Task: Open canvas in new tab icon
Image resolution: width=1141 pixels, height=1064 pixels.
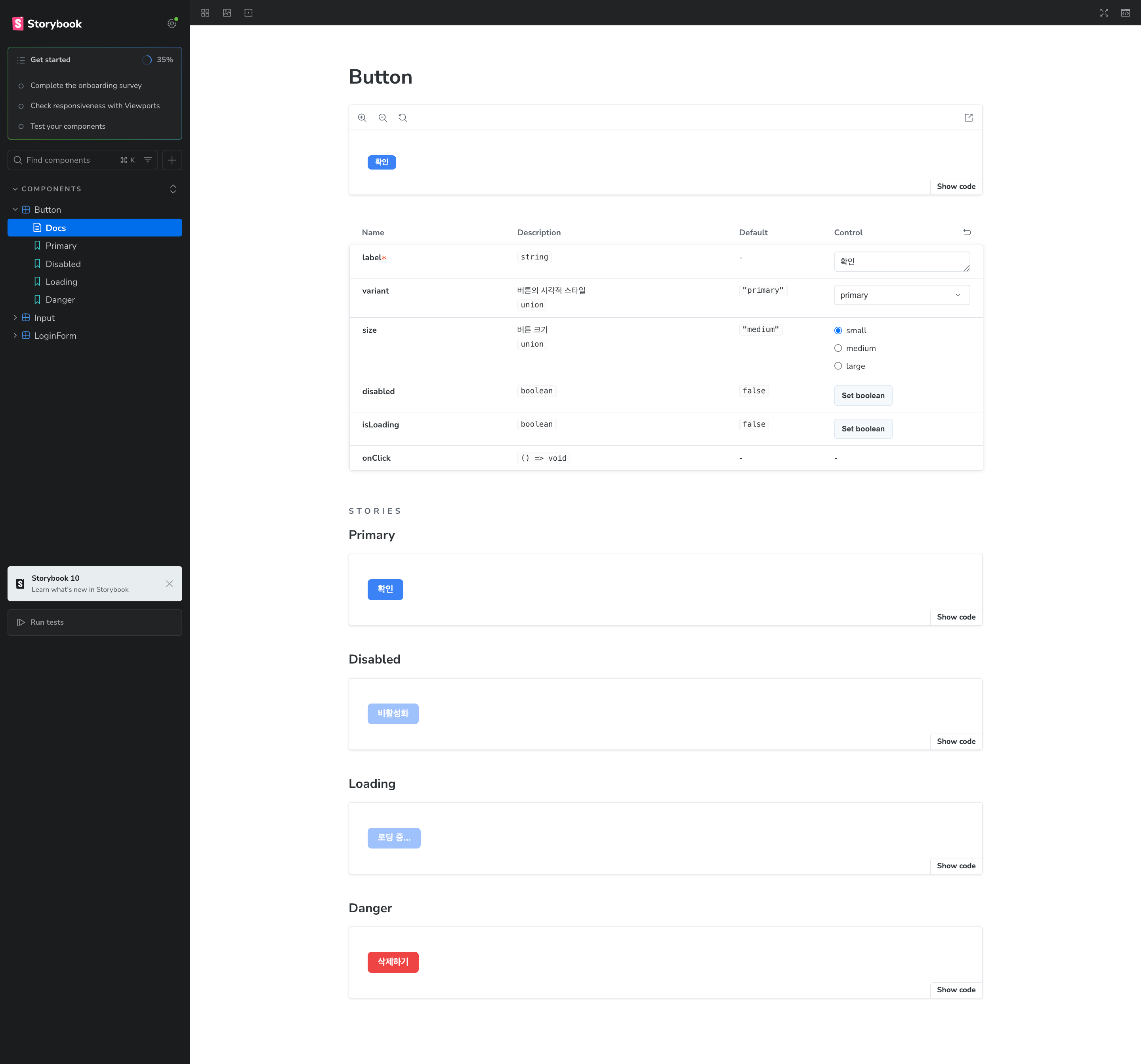Action: pyautogui.click(x=968, y=118)
